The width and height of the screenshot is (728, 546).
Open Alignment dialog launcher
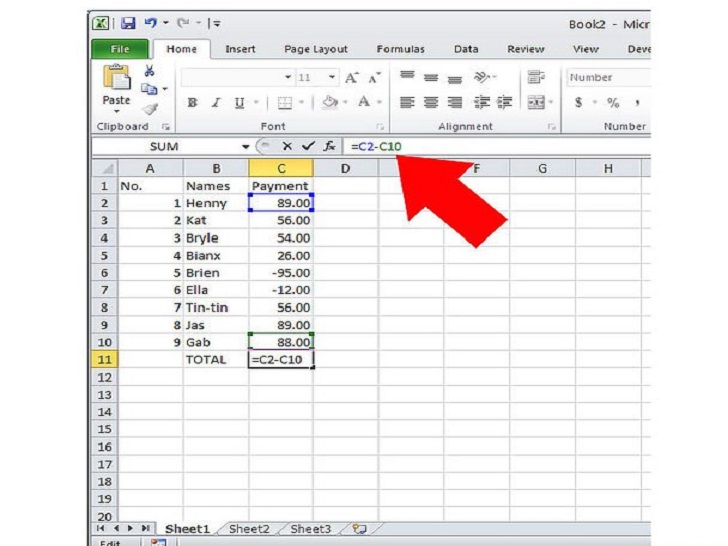click(x=552, y=126)
